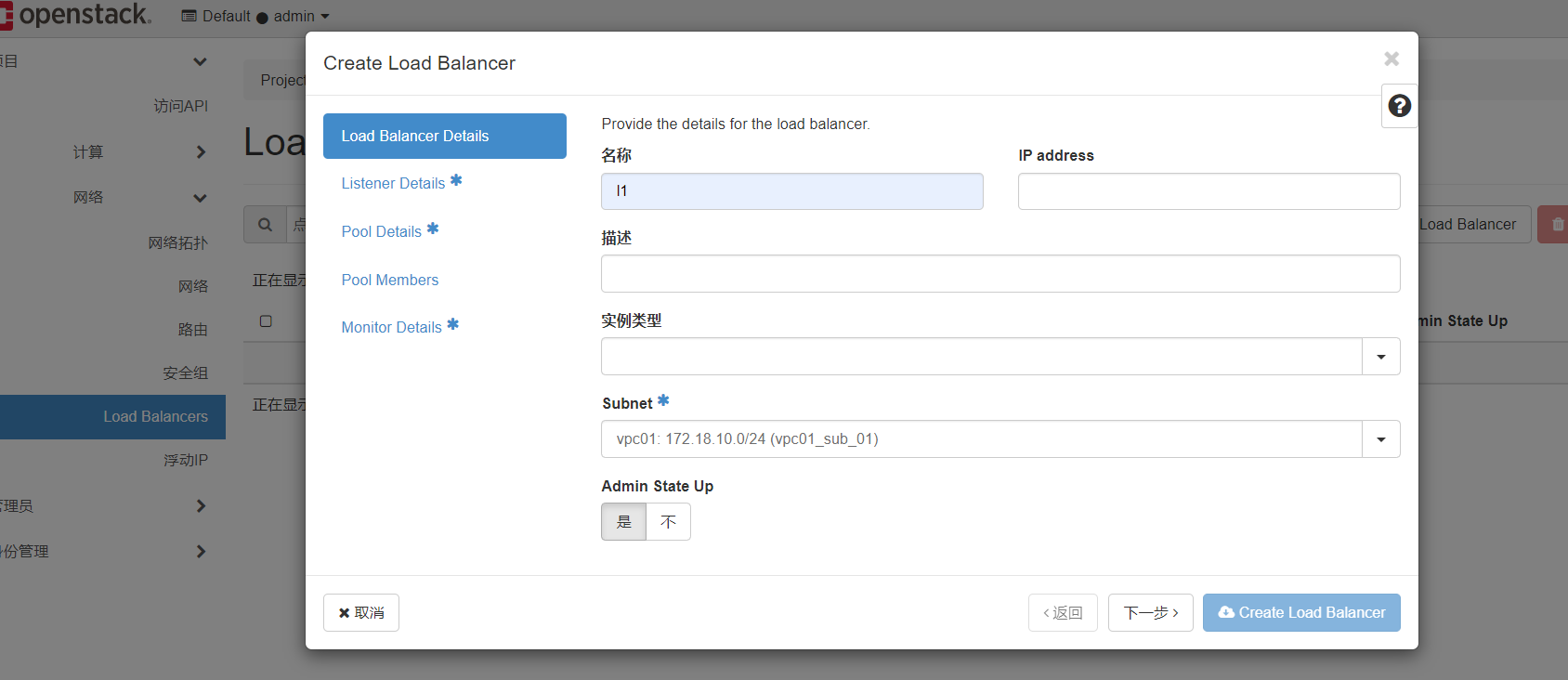The height and width of the screenshot is (680, 1568).
Task: Close the Create Load Balancer dialog
Action: [x=1391, y=59]
